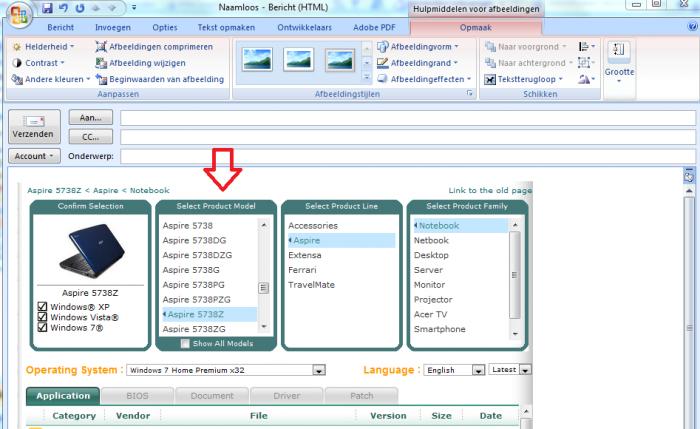Enable the Show All Models checkbox
The image size is (700, 429).
pos(185,343)
